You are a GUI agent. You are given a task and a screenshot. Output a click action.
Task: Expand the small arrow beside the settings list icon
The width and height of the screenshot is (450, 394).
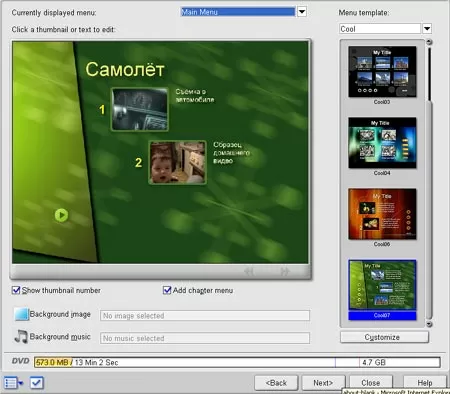point(21,383)
